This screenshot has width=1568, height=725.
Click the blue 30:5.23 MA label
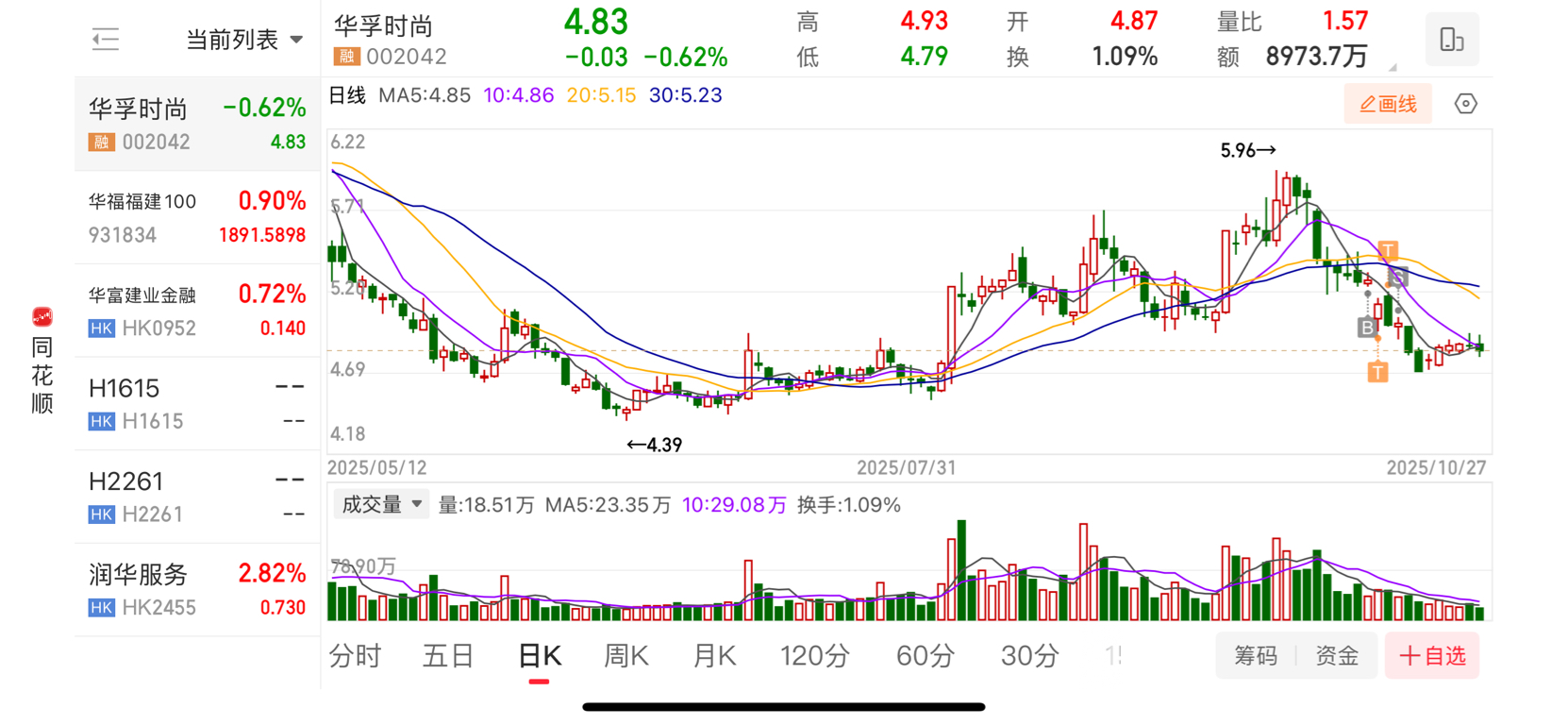[x=685, y=95]
